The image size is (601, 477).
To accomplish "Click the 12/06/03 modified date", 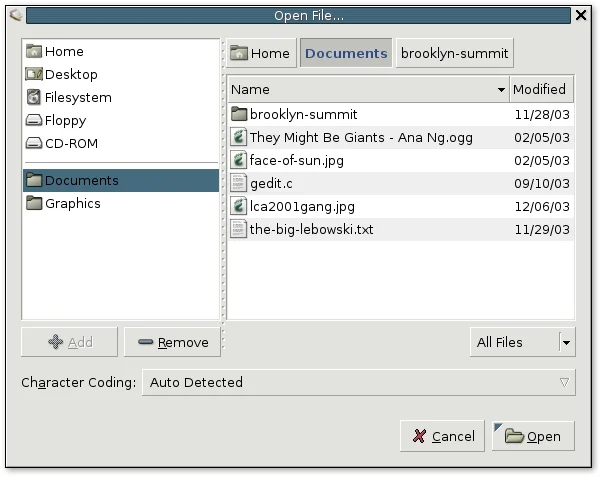I will tap(542, 207).
